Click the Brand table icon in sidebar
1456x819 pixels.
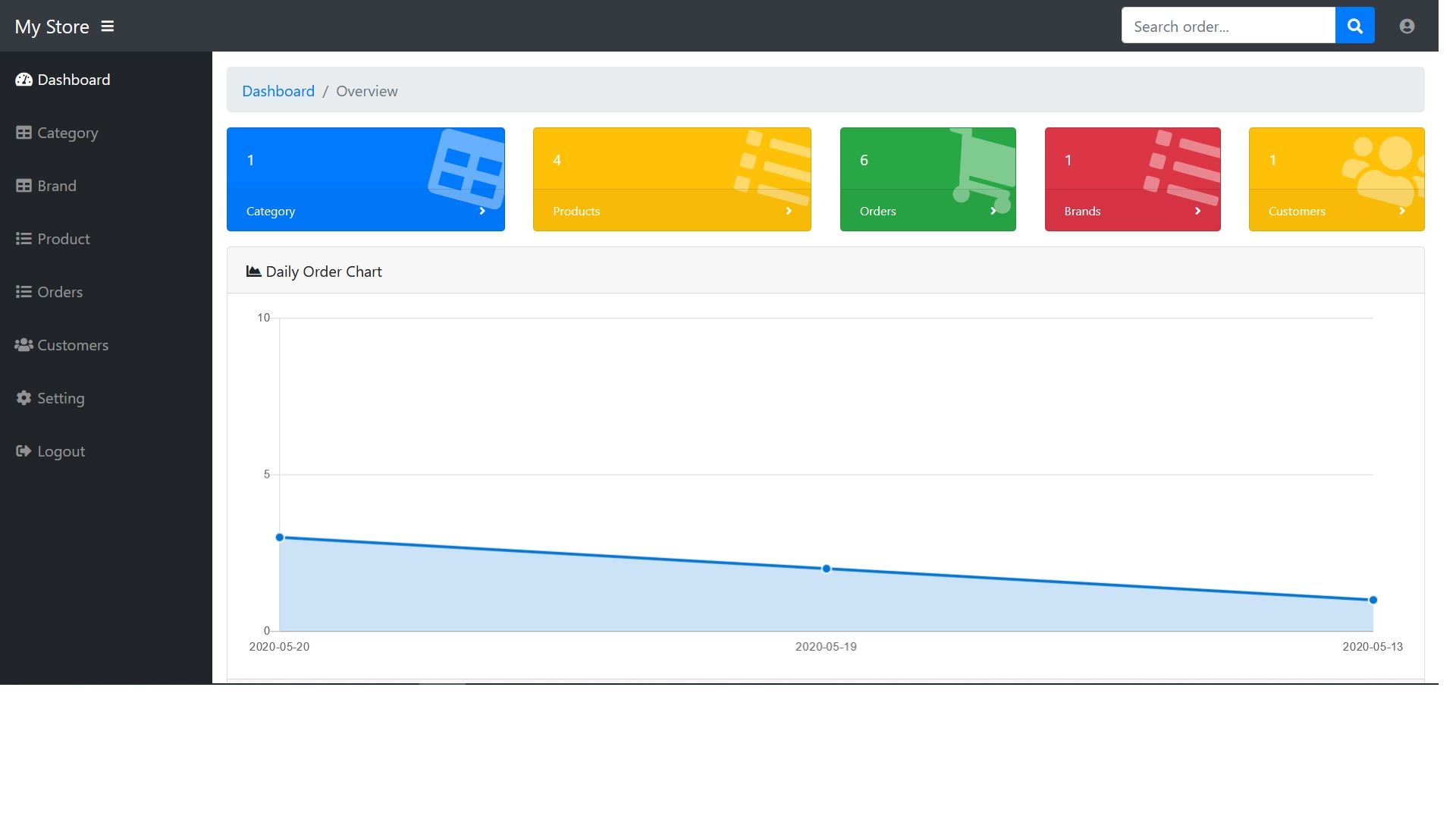coord(24,186)
